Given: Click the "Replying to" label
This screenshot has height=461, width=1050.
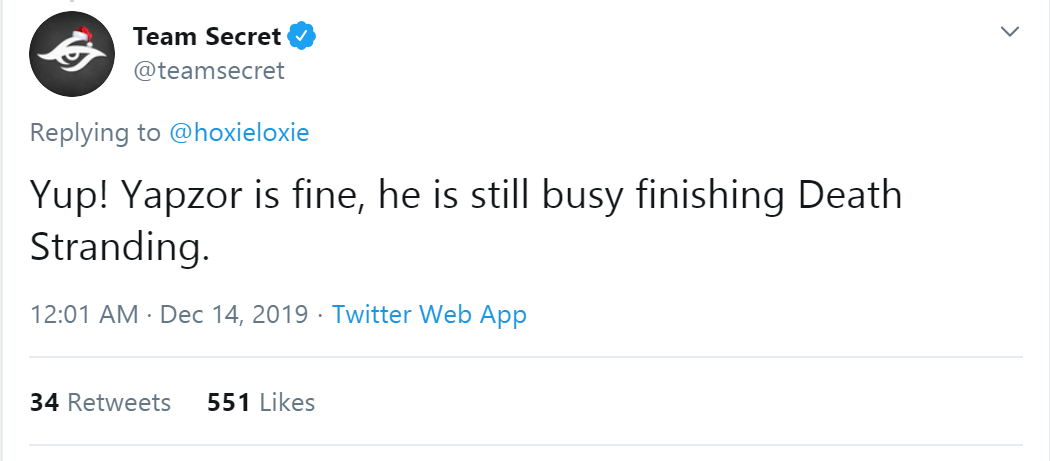Looking at the screenshot, I should pos(95,132).
